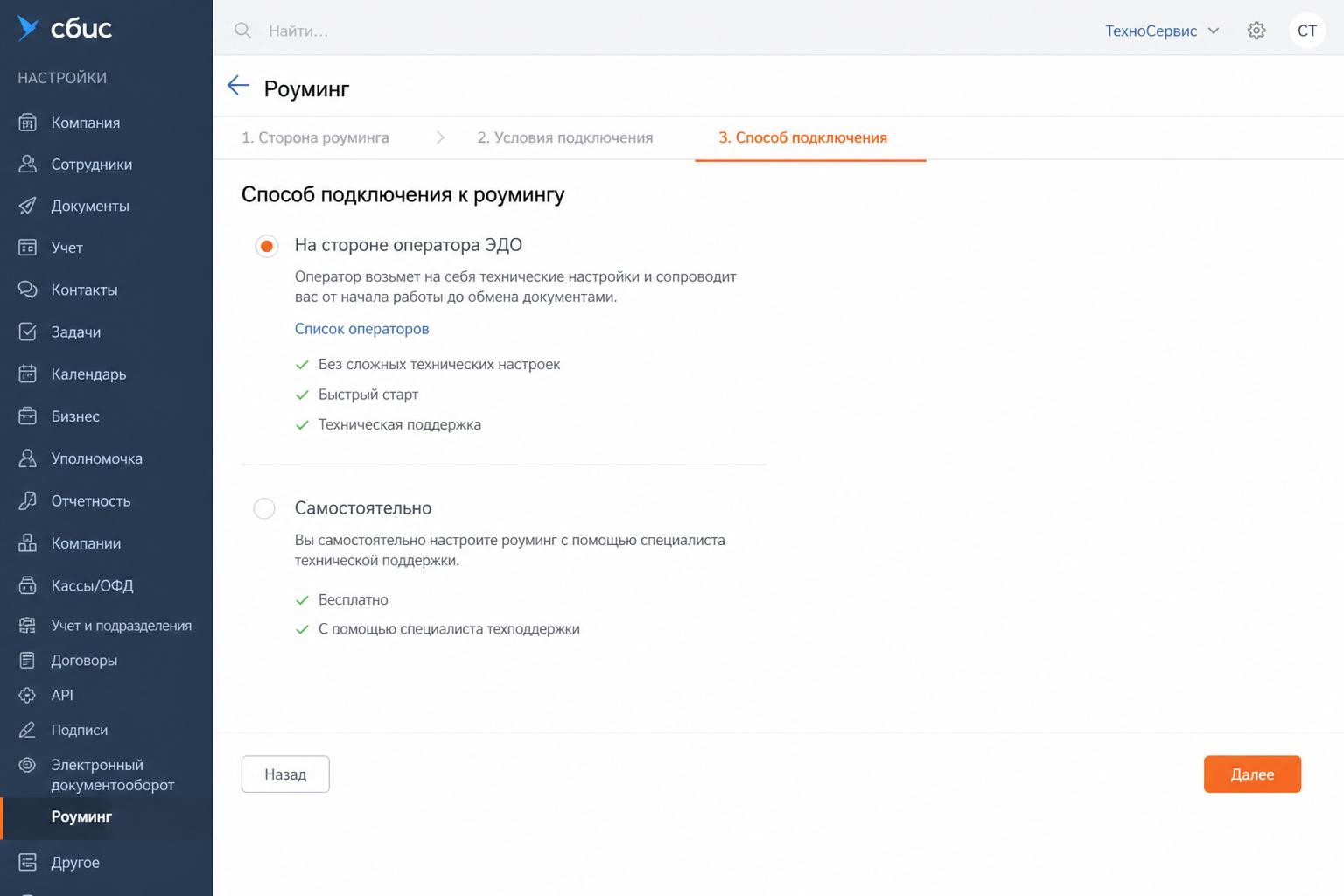Viewport: 1344px width, 896px height.
Task: Open Календарь calendar icon
Action: [x=28, y=374]
